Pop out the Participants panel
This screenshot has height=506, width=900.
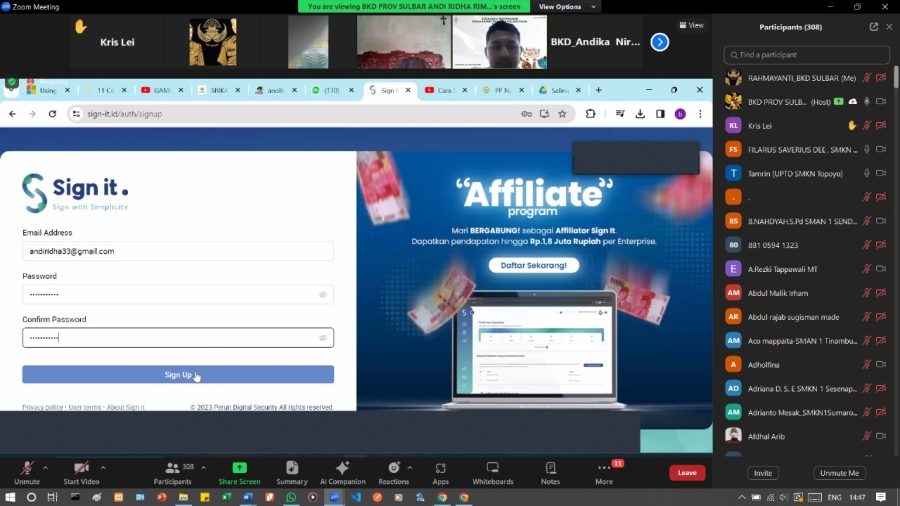tap(874, 27)
